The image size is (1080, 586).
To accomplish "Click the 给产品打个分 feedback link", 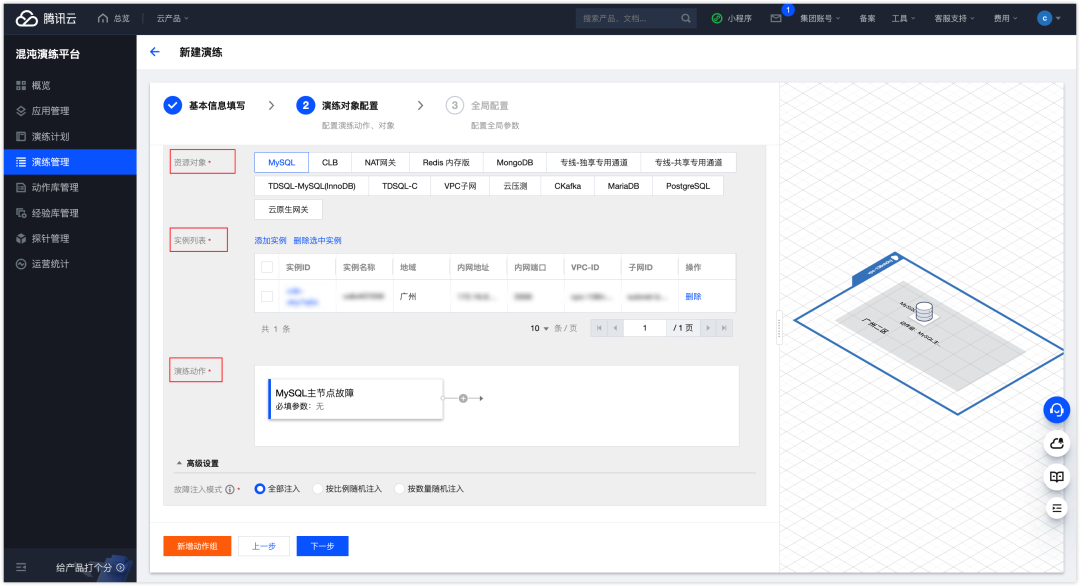I will point(90,567).
